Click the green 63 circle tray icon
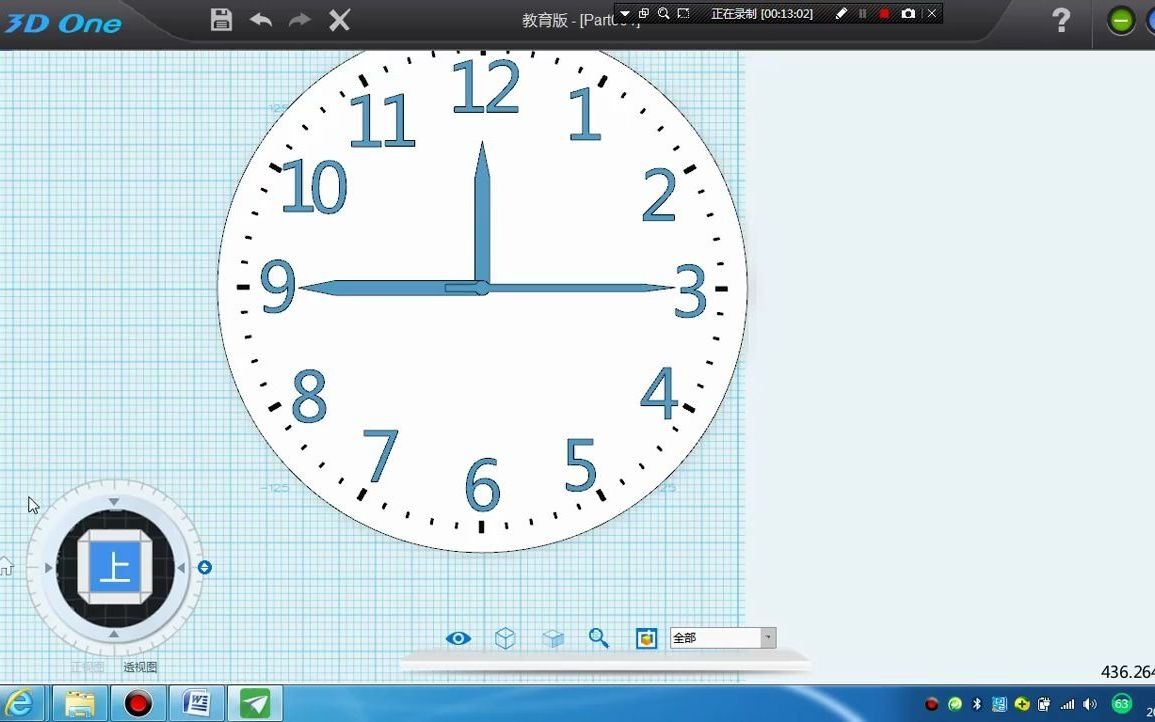1155x722 pixels. point(1121,704)
